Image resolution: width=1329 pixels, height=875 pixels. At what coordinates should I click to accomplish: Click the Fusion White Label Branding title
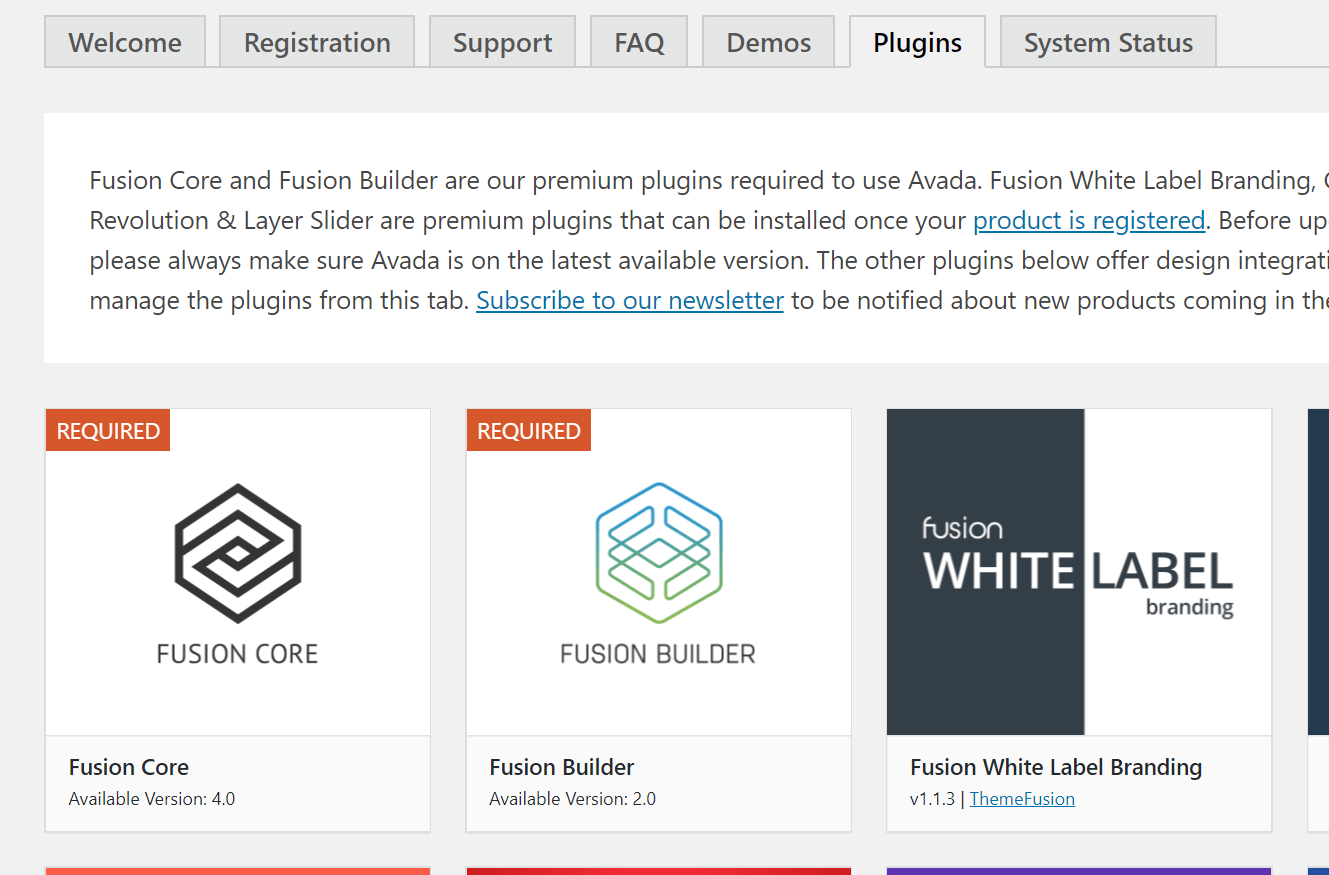coord(1056,767)
